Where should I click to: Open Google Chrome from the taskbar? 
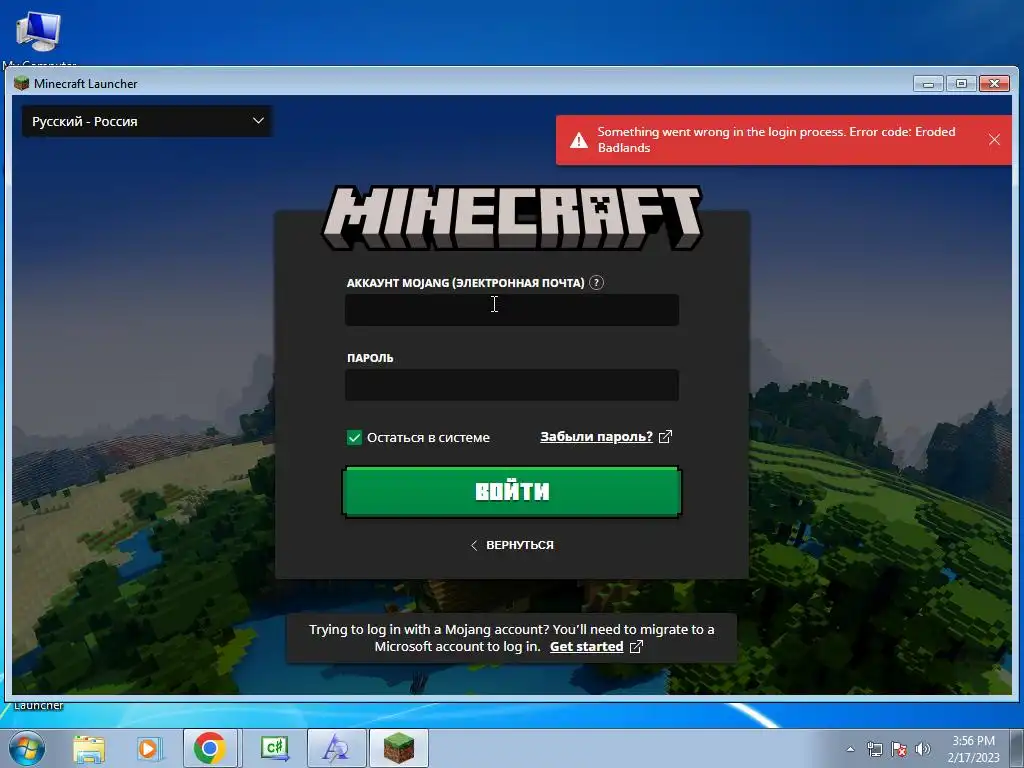pos(210,748)
